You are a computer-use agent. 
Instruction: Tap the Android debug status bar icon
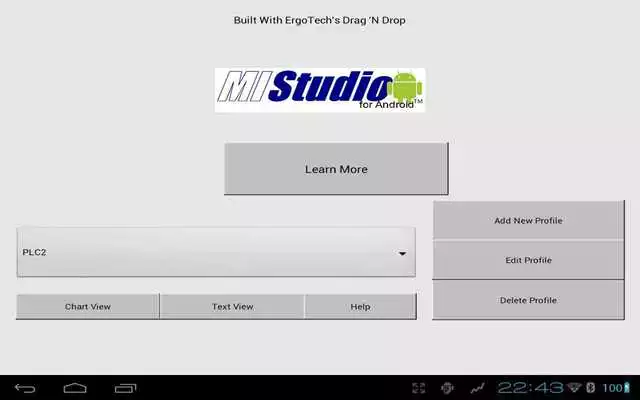click(447, 388)
